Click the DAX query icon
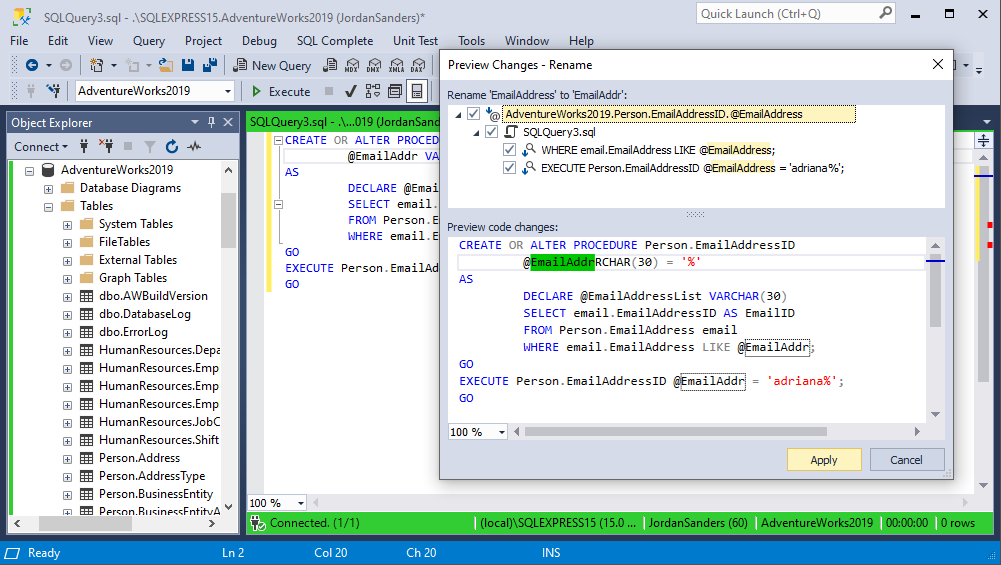 click(x=418, y=65)
